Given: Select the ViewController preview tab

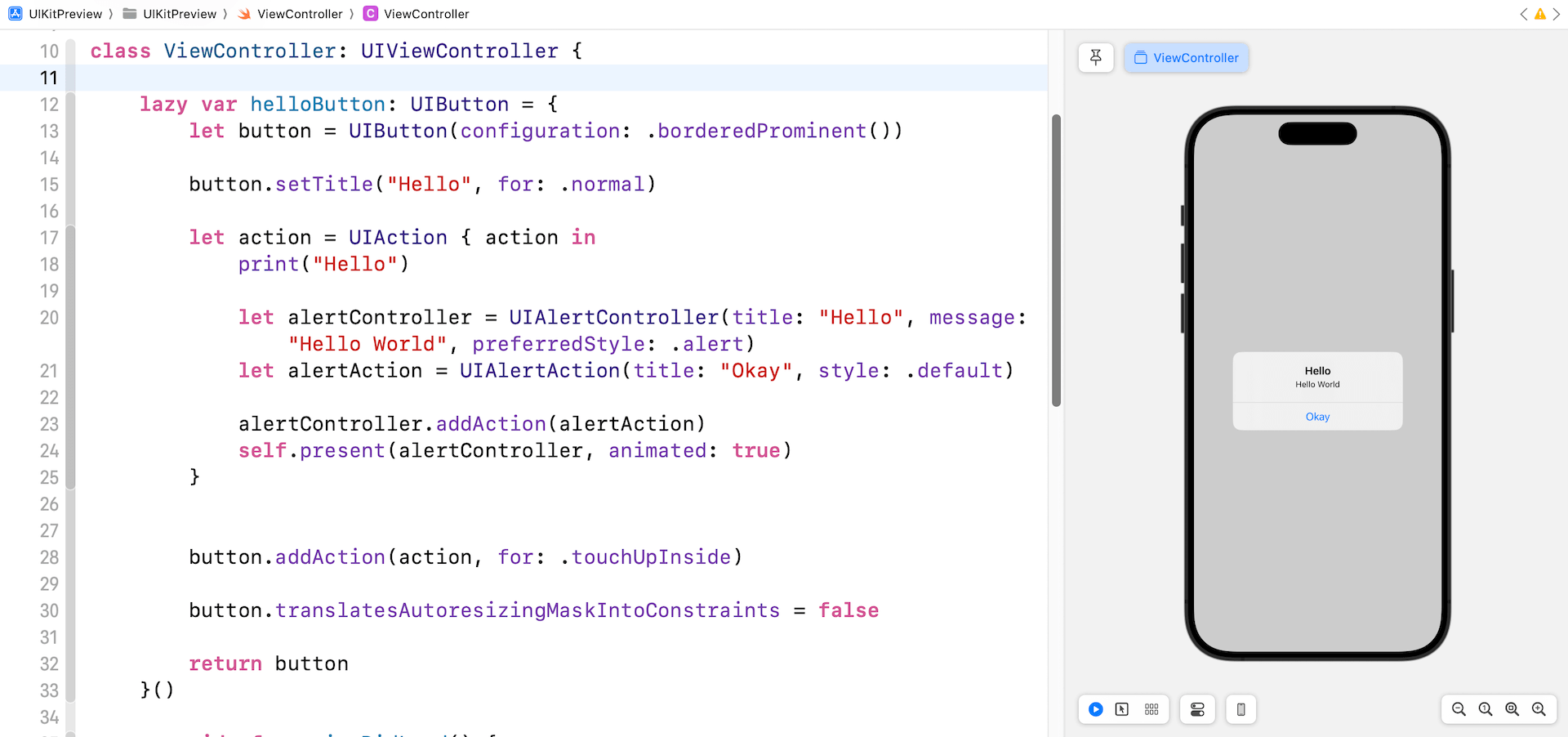Looking at the screenshot, I should tap(1187, 58).
